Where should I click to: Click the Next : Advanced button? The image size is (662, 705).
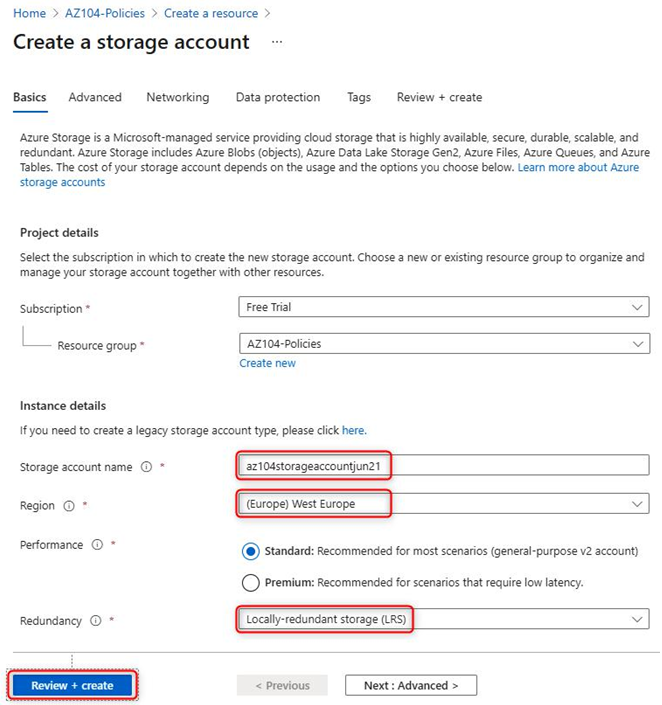click(411, 685)
